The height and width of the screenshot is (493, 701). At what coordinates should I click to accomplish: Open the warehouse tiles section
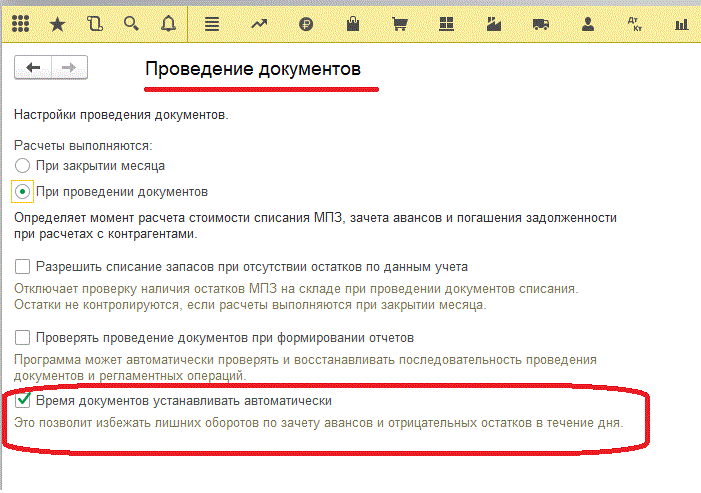(x=447, y=24)
